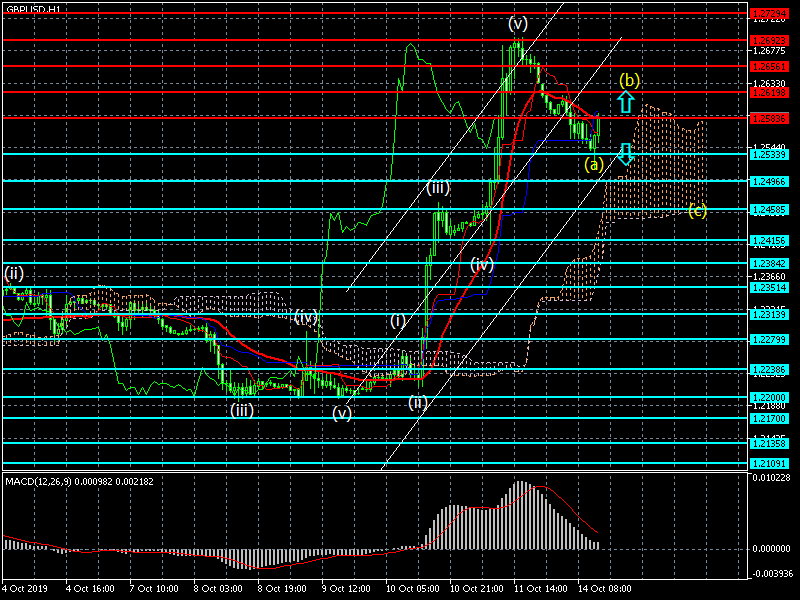This screenshot has width=800, height=600.
Task: Click the red 1.27294 price level tag
Action: 773,15
